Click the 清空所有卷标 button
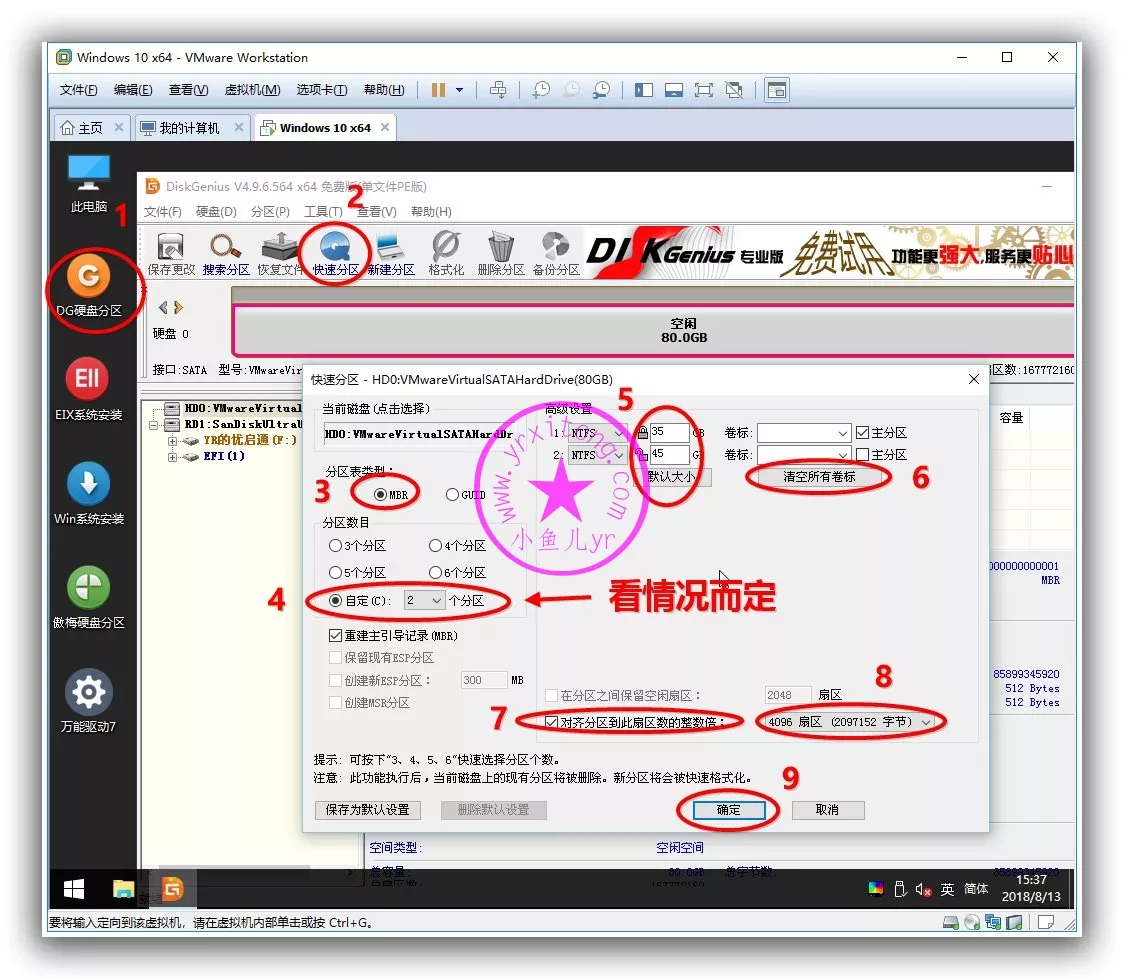 [819, 477]
